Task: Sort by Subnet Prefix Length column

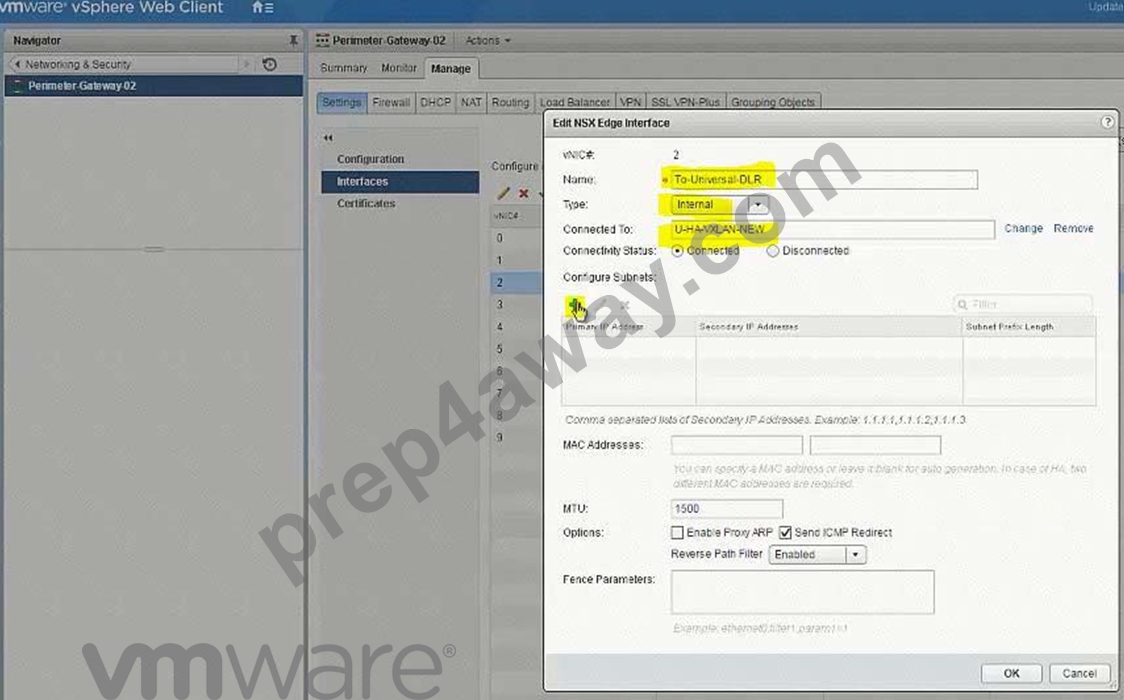Action: pyautogui.click(x=1029, y=327)
